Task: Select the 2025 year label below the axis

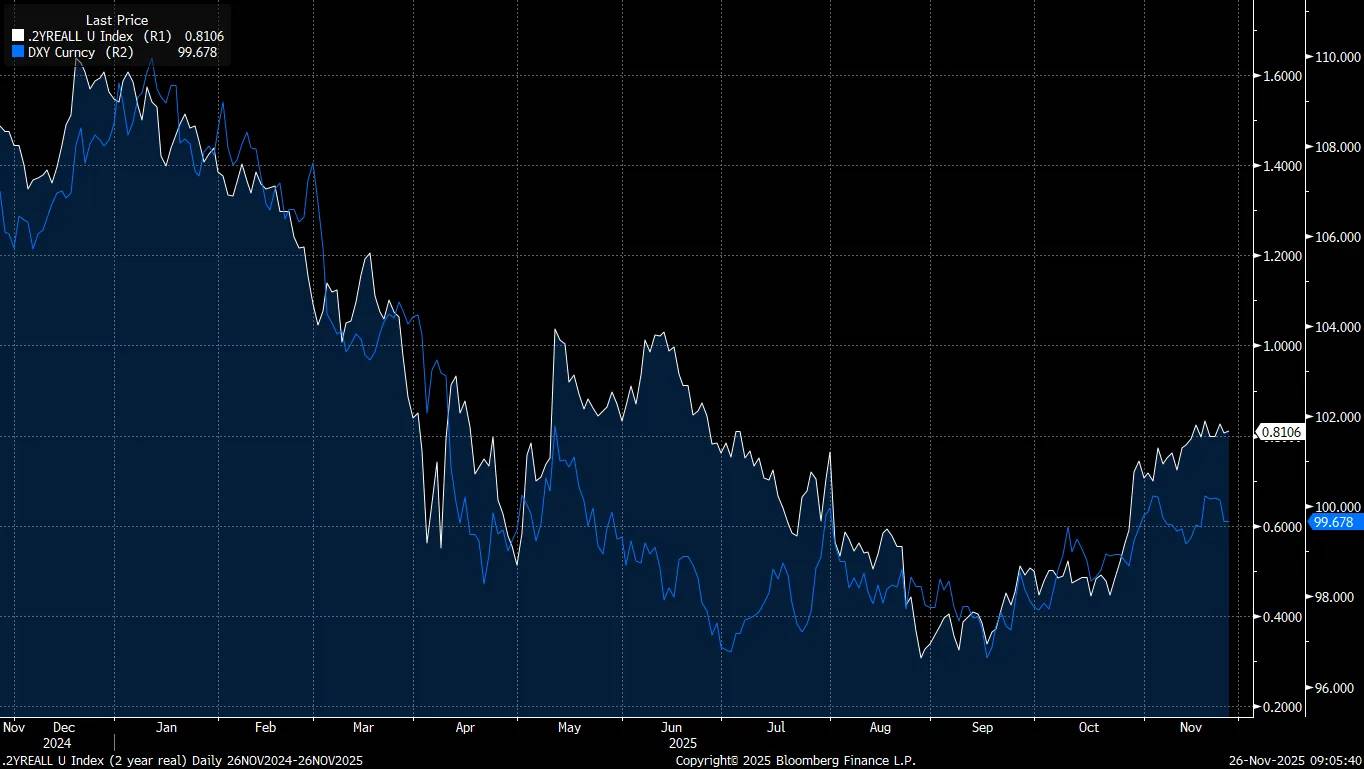Action: pos(683,743)
